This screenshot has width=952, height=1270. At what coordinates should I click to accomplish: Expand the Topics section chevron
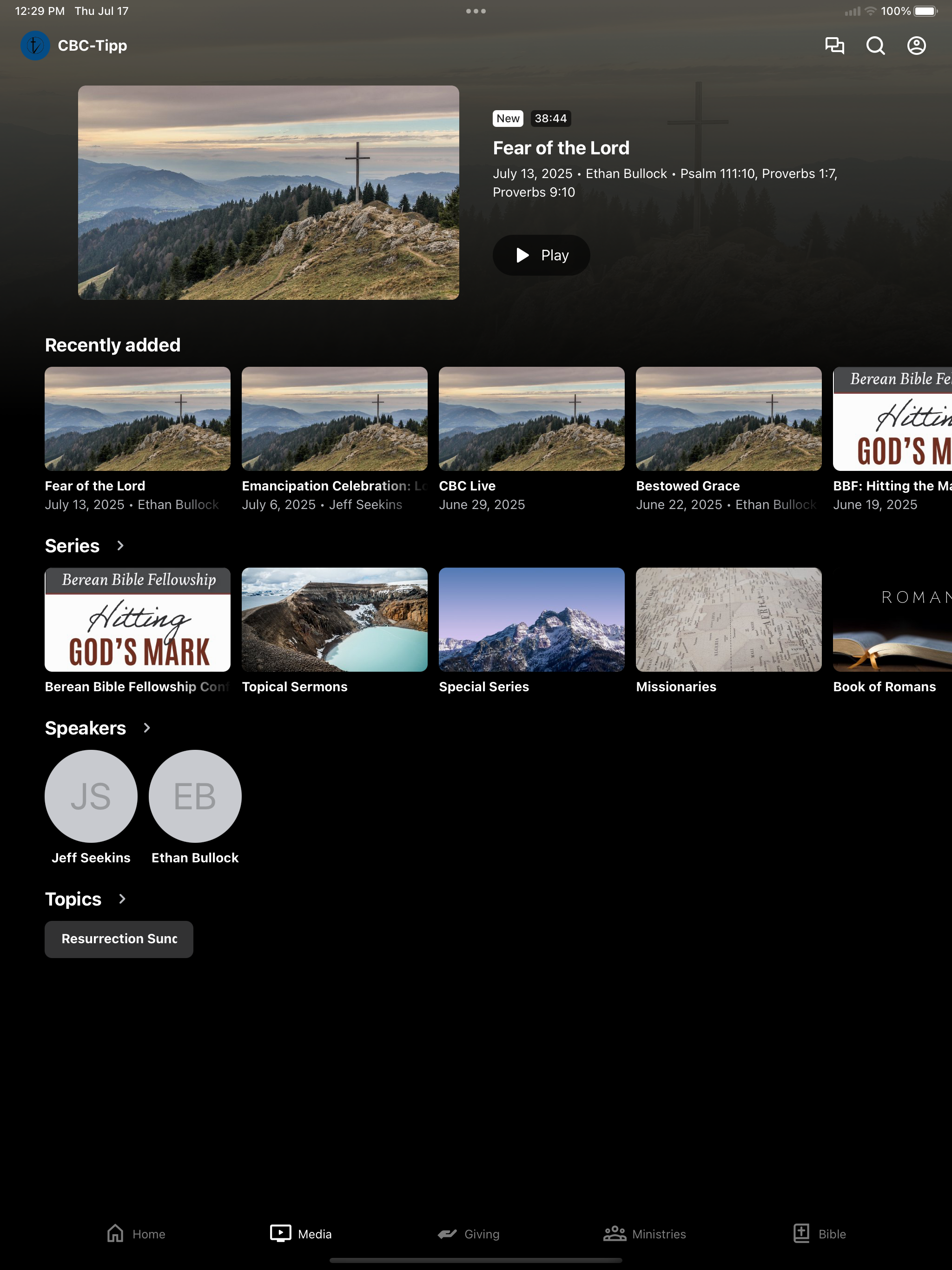click(122, 899)
